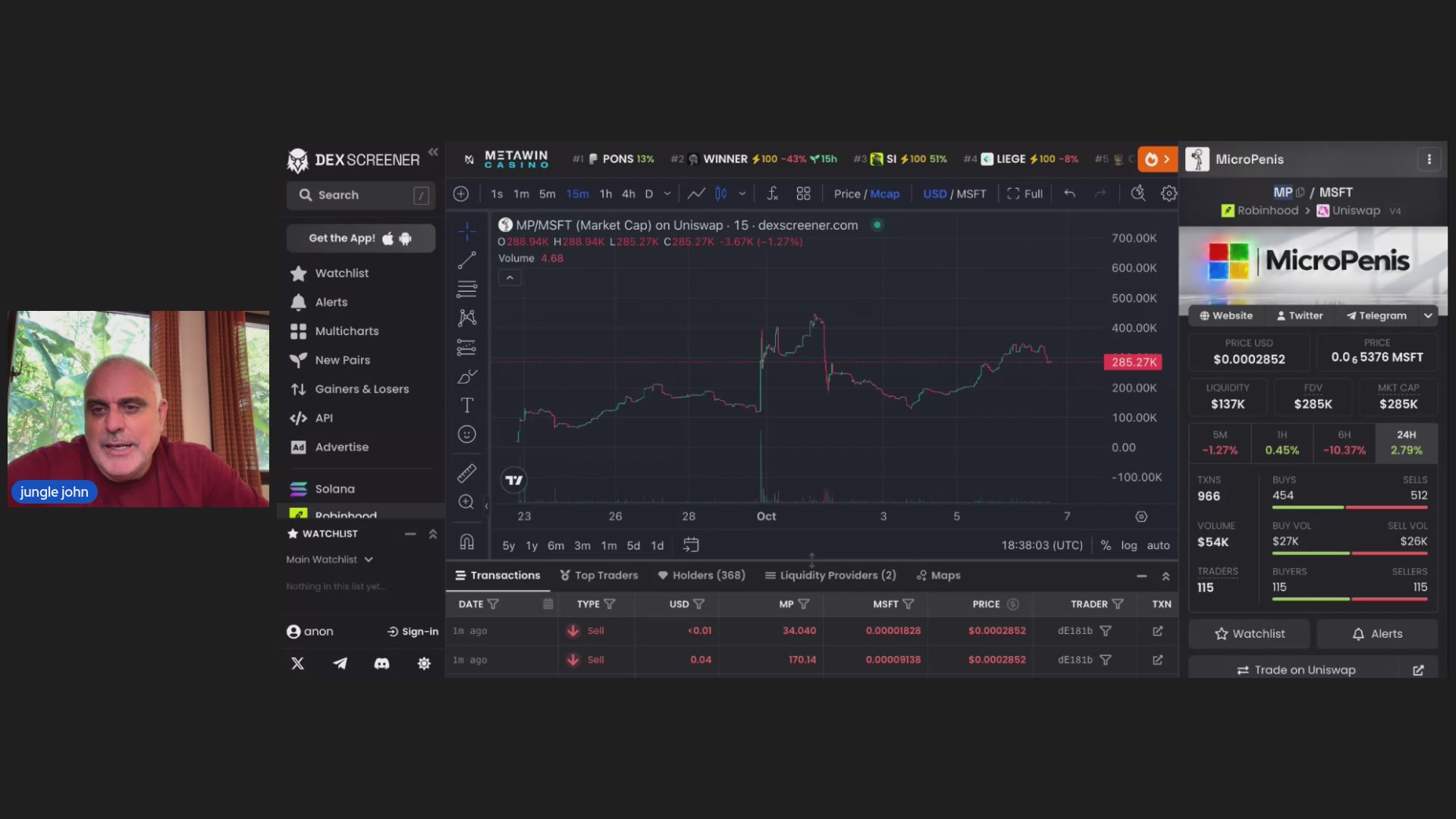Click the Get the App button
The width and height of the screenshot is (1456, 819).
(361, 238)
